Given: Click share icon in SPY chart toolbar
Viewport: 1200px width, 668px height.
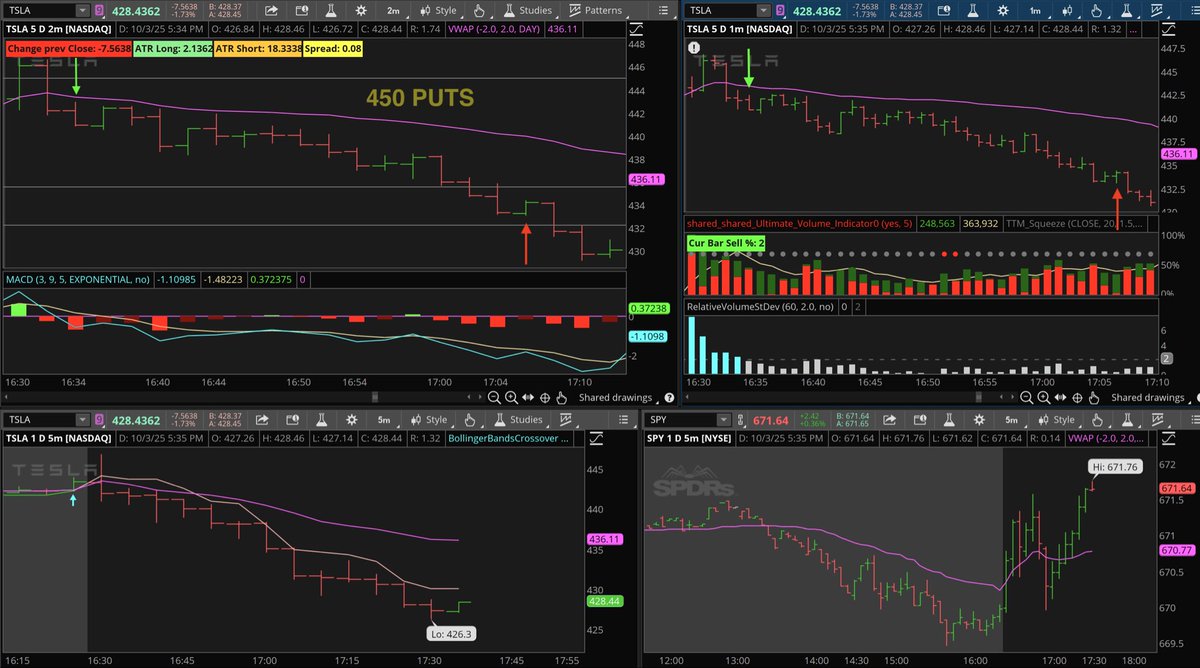Looking at the screenshot, I should (889, 420).
